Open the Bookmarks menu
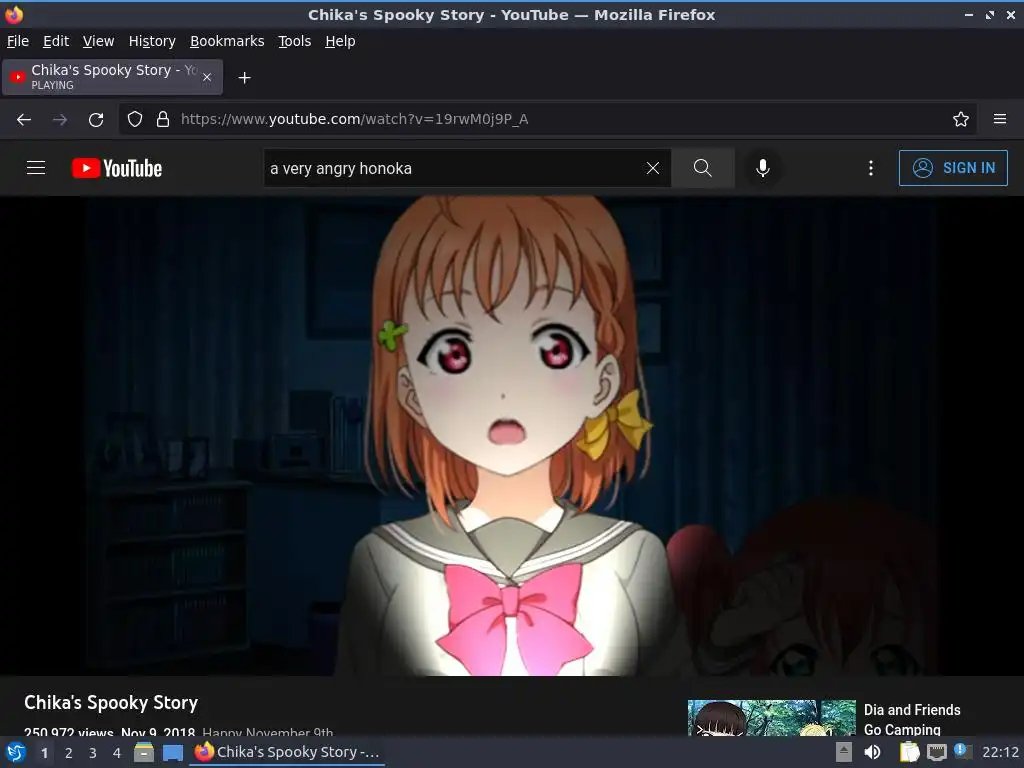The image size is (1024, 768). [x=227, y=41]
